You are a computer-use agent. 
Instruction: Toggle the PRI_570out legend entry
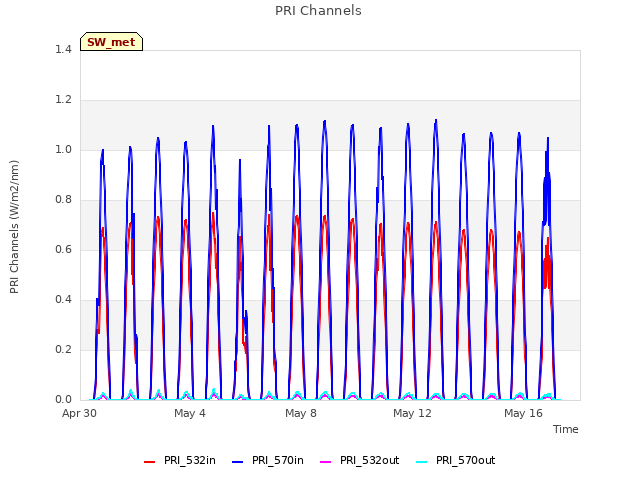456,460
